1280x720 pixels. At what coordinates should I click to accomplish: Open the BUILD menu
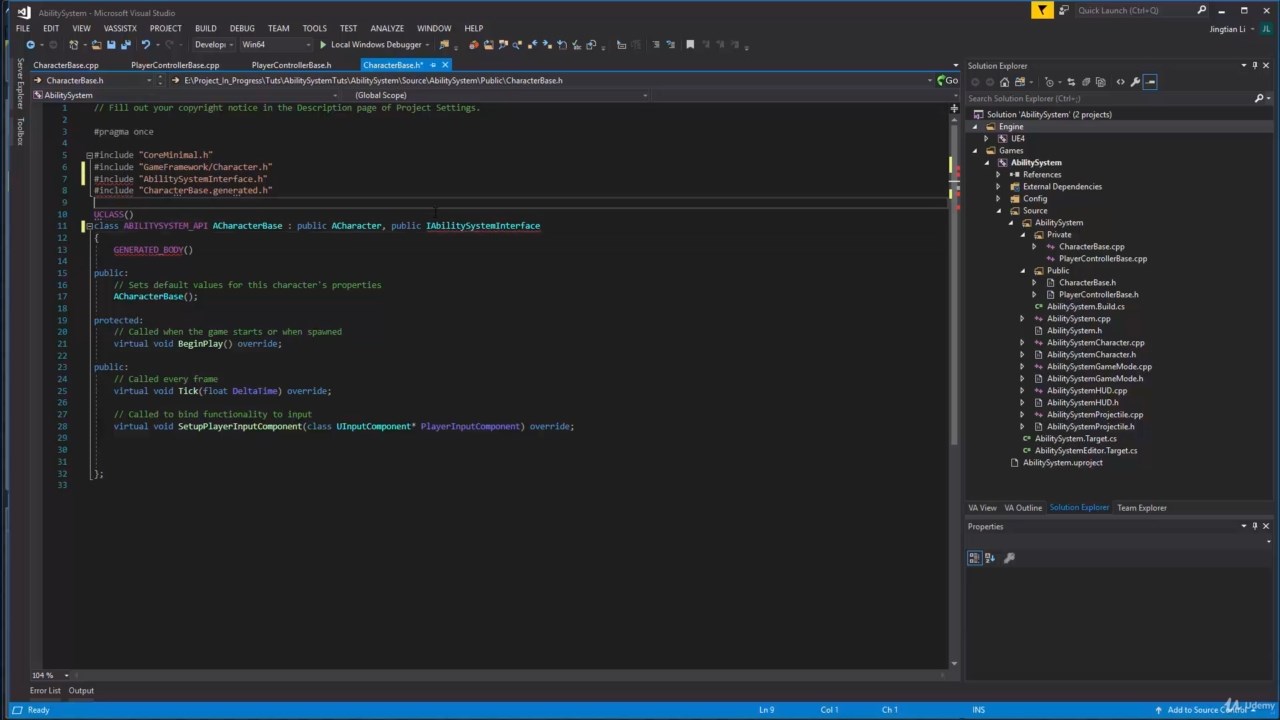coord(205,28)
